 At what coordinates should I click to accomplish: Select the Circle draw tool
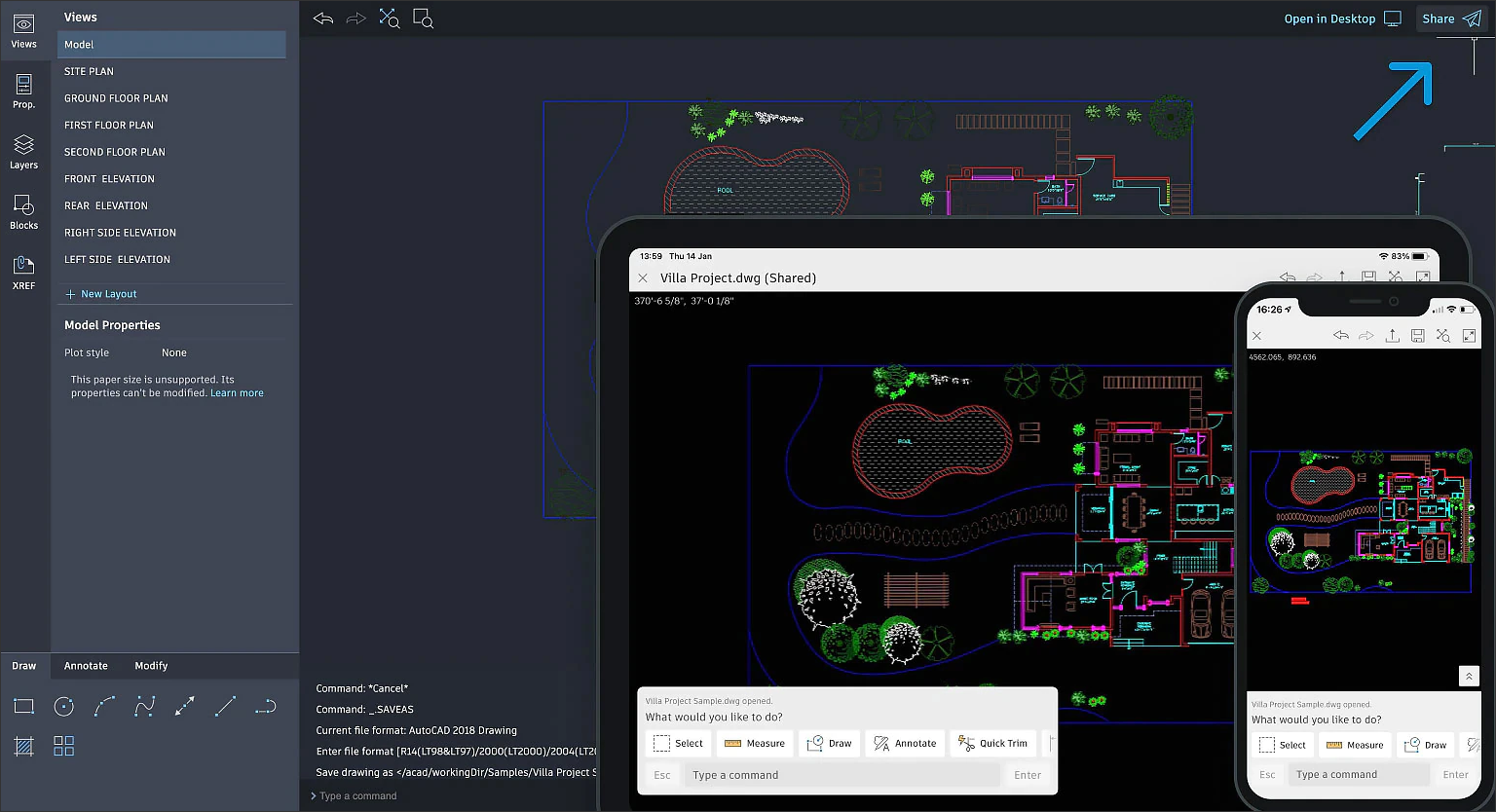coord(64,707)
